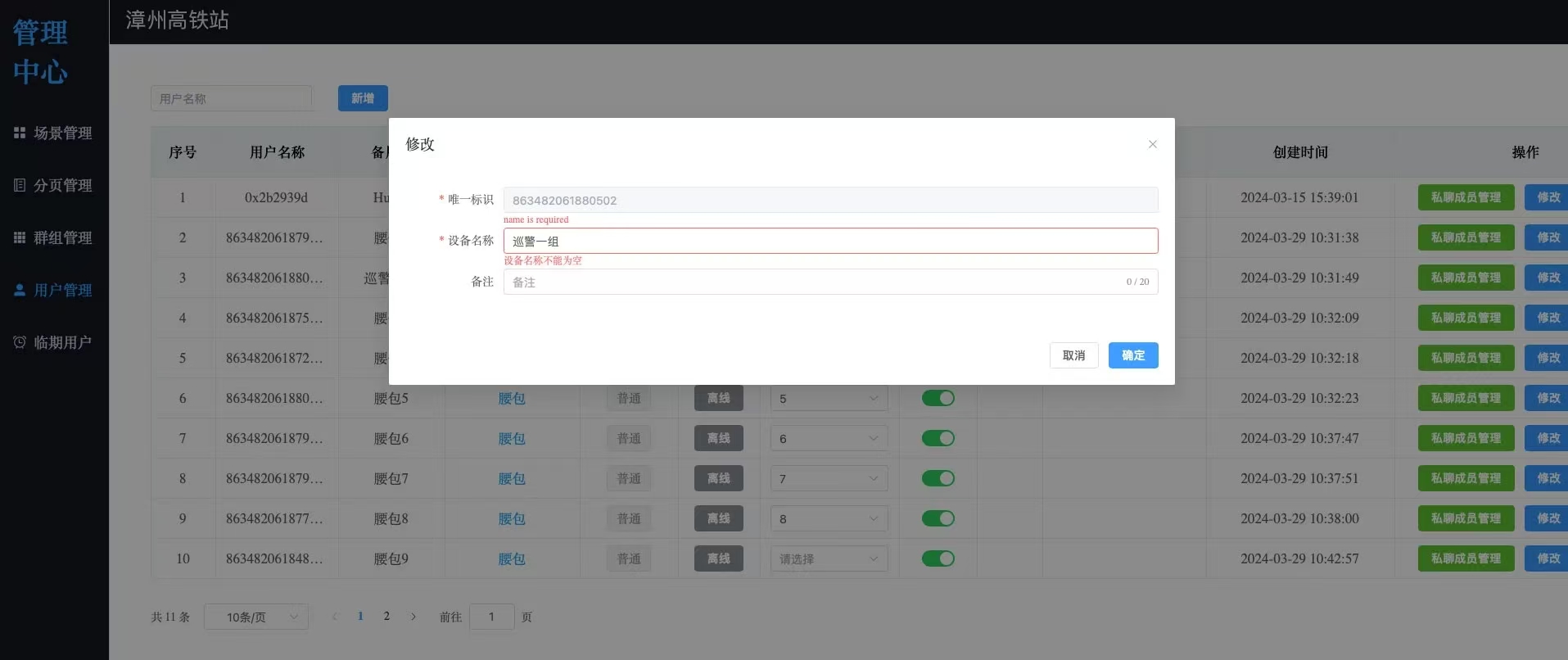
Task: Open 分页管理 menu item
Action: pos(54,185)
